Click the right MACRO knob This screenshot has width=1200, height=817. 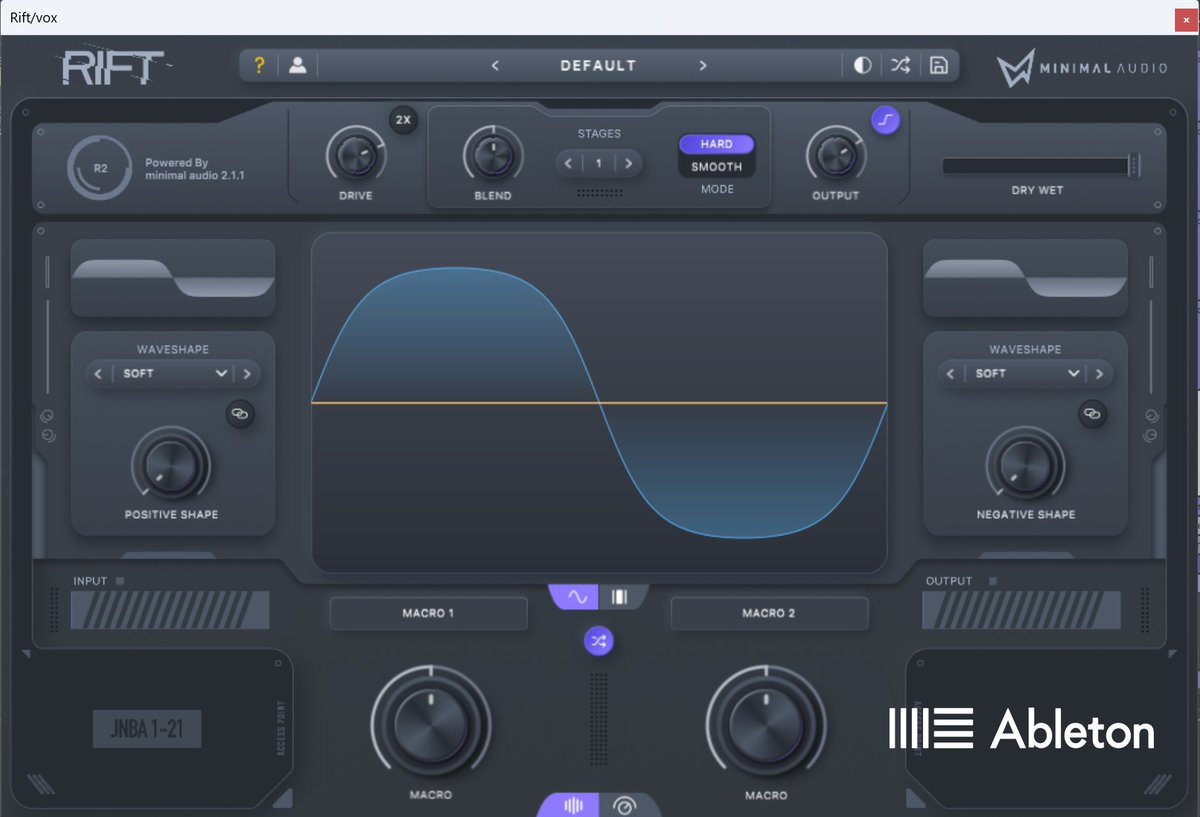(766, 725)
